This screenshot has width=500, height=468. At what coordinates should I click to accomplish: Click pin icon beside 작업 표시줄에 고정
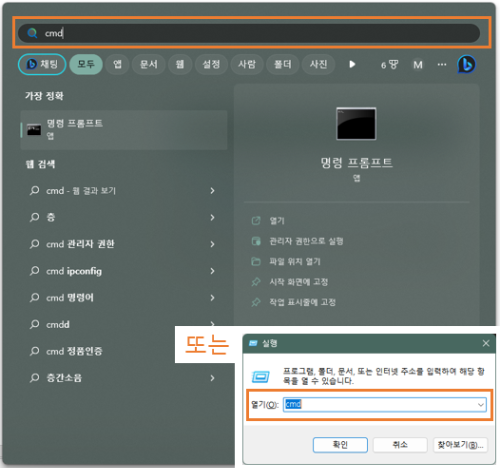coord(256,302)
